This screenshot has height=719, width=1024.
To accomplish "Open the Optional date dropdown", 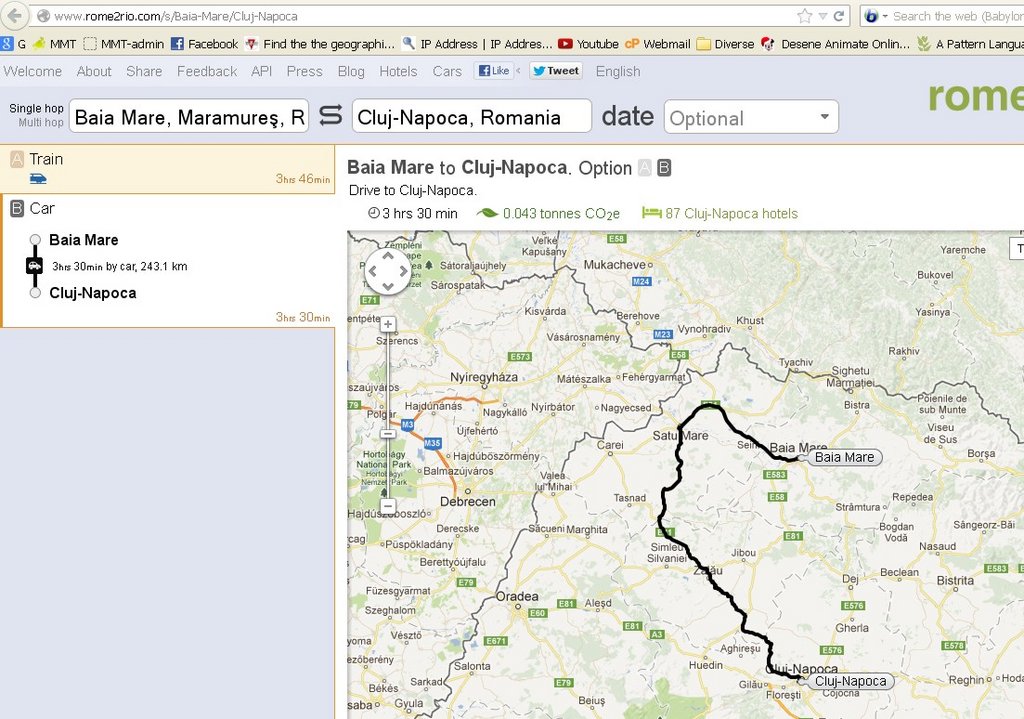I will pos(751,118).
